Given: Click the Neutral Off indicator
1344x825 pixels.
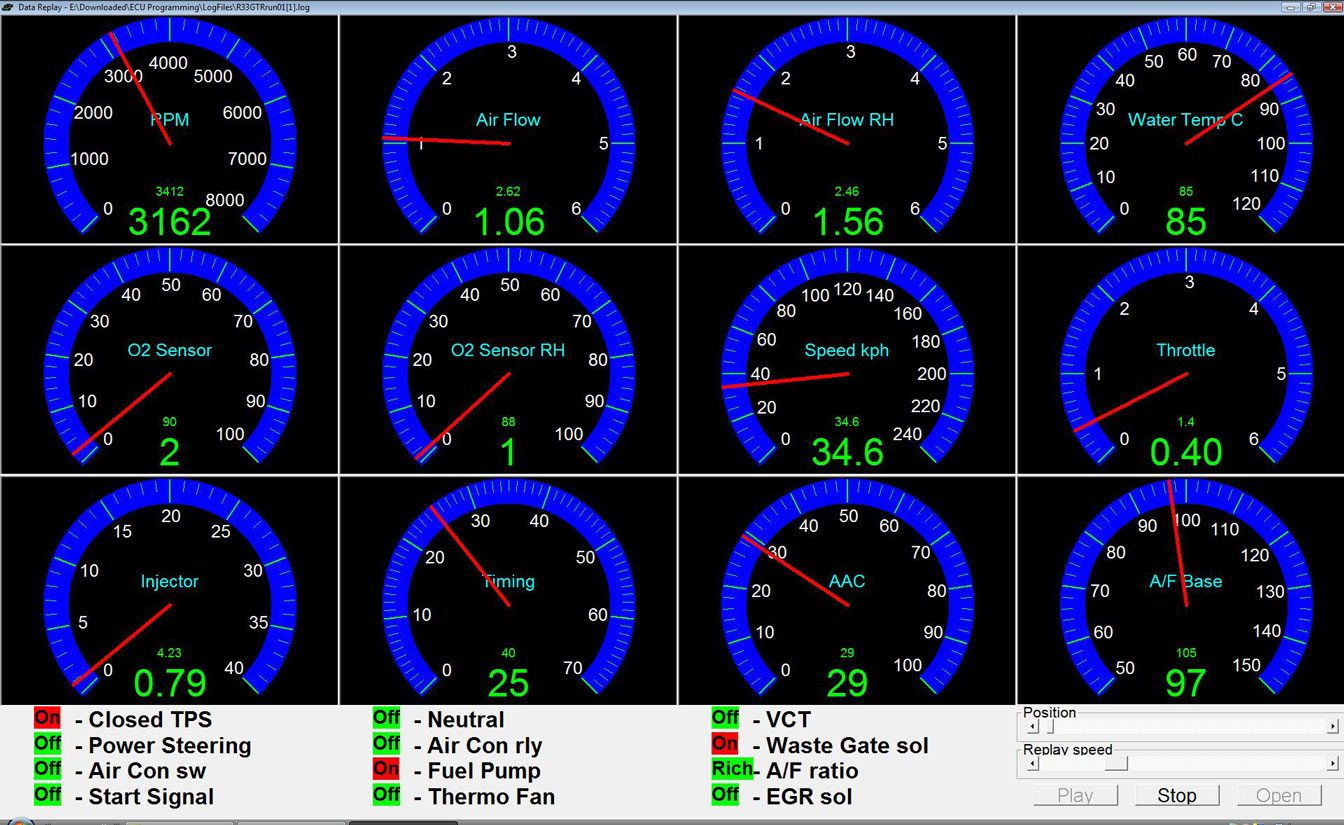Looking at the screenshot, I should (386, 718).
